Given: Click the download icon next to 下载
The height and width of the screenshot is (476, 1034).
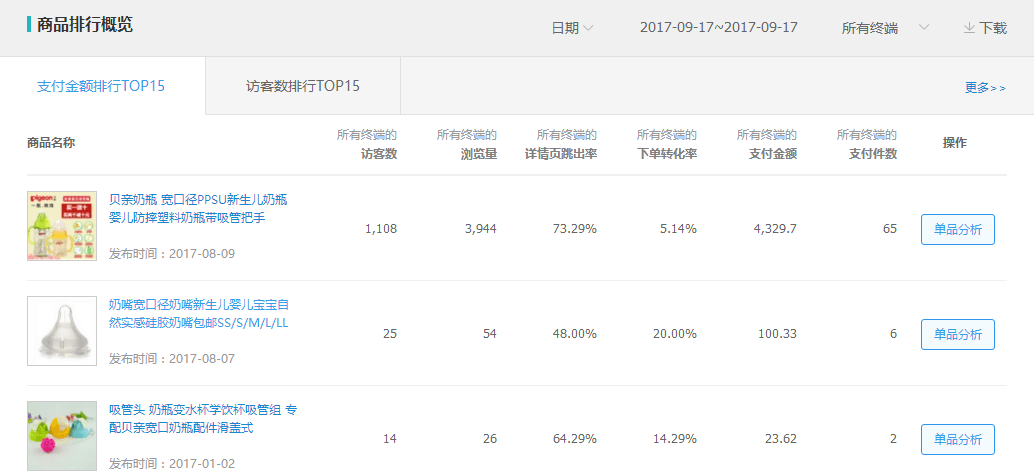Looking at the screenshot, I should [969, 28].
